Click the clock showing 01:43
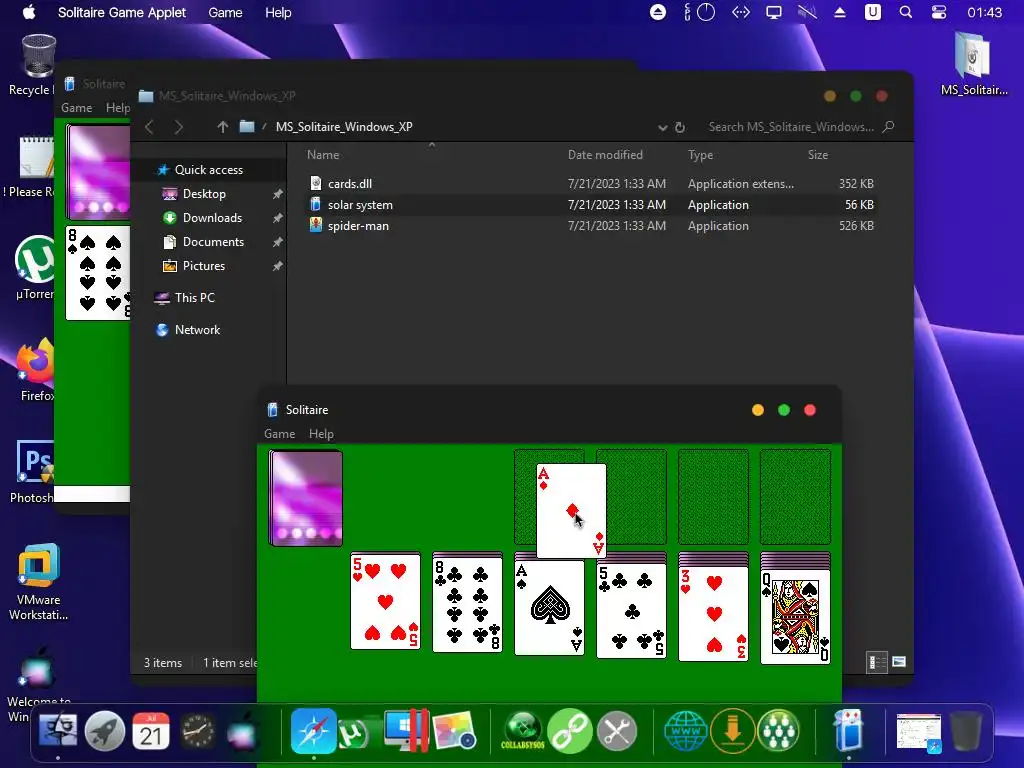The image size is (1024, 768). point(984,12)
